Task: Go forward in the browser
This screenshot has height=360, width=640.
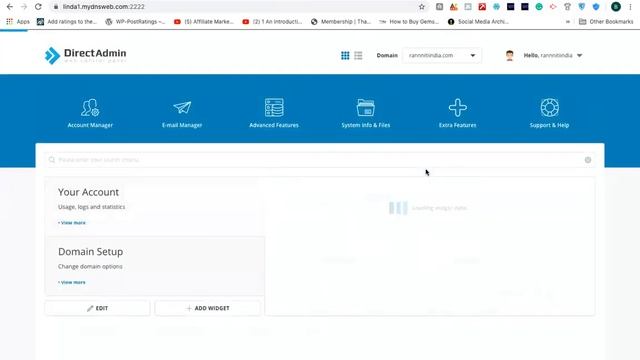Action: [x=24, y=7]
